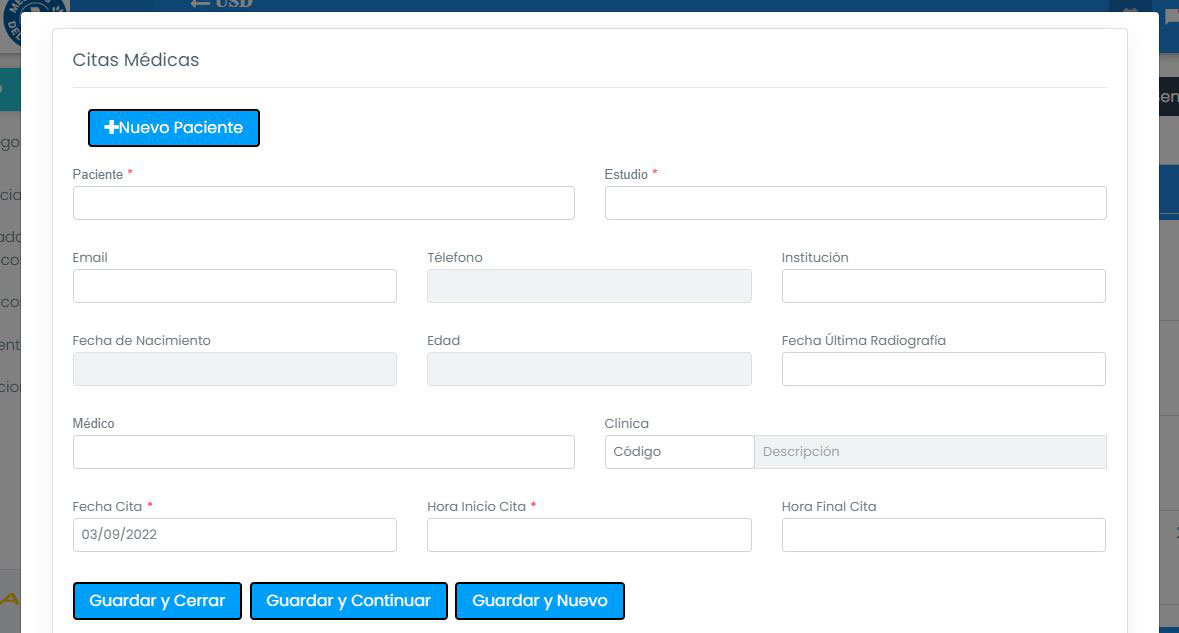Screen dimensions: 1179x633
Task: Click the Clínica Descripción field
Action: [x=930, y=452]
